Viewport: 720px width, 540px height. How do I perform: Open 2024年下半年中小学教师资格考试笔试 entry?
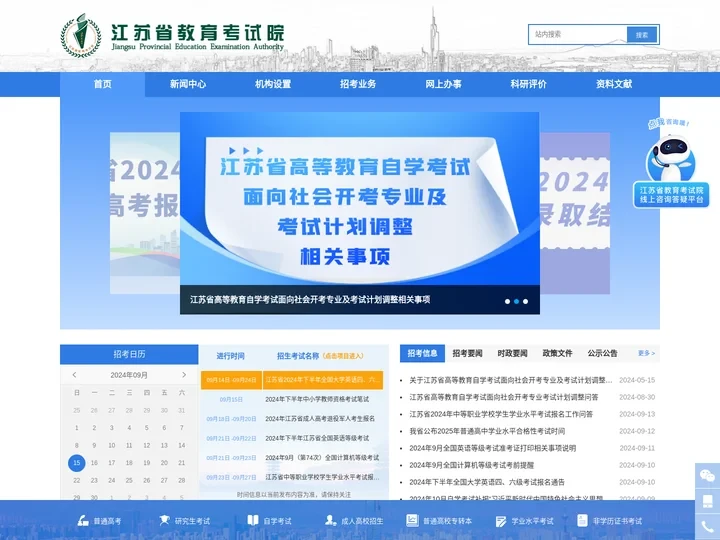click(317, 399)
